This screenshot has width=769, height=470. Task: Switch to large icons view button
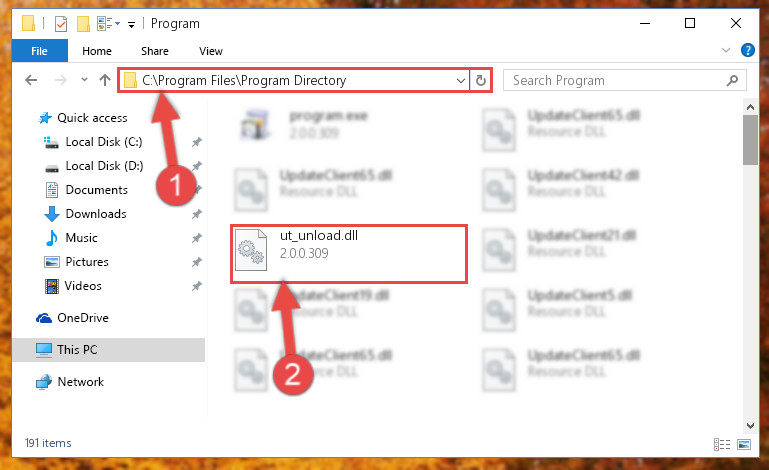pos(744,444)
